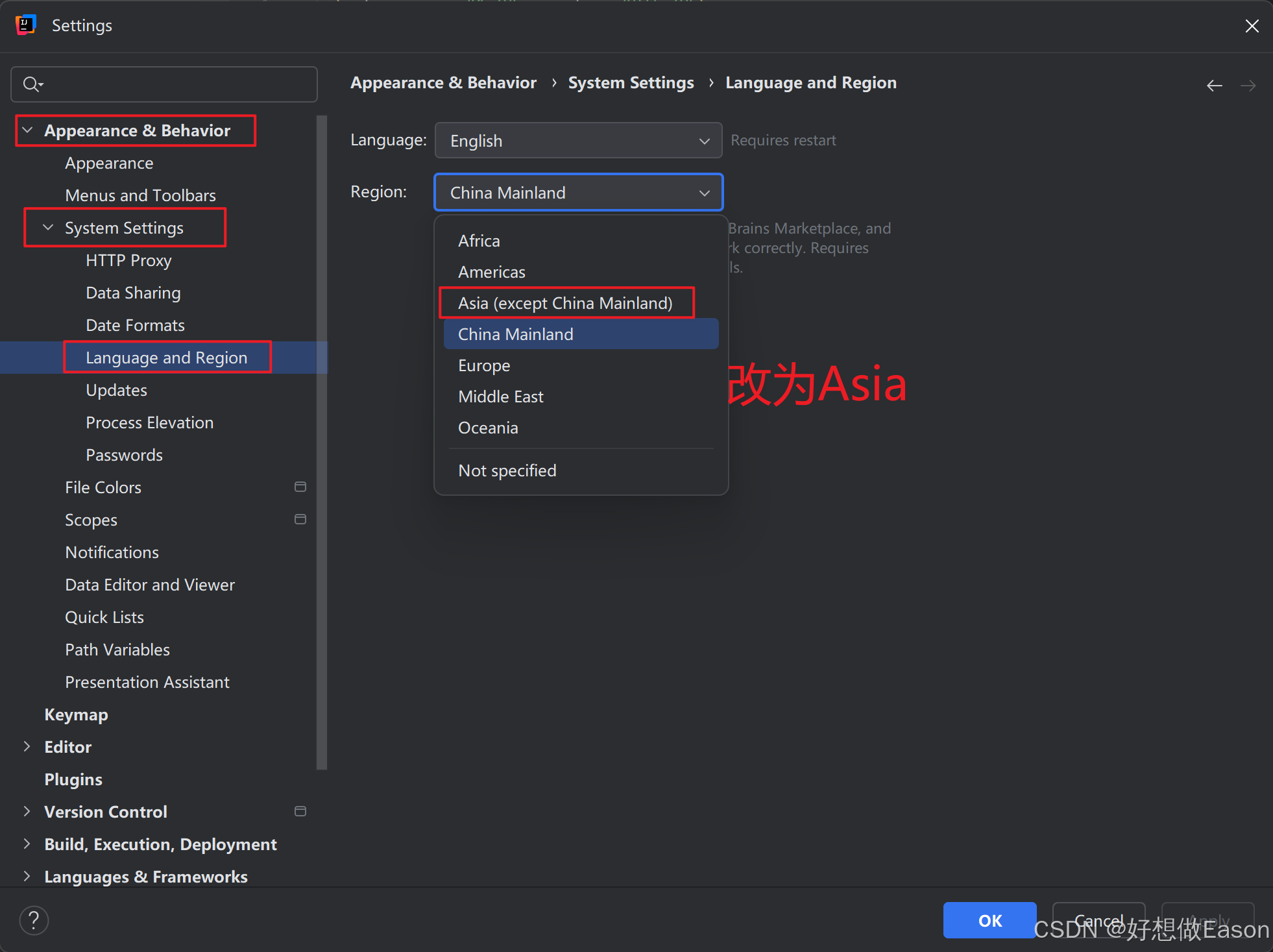Select Asia (except China Mainland) option

[565, 303]
